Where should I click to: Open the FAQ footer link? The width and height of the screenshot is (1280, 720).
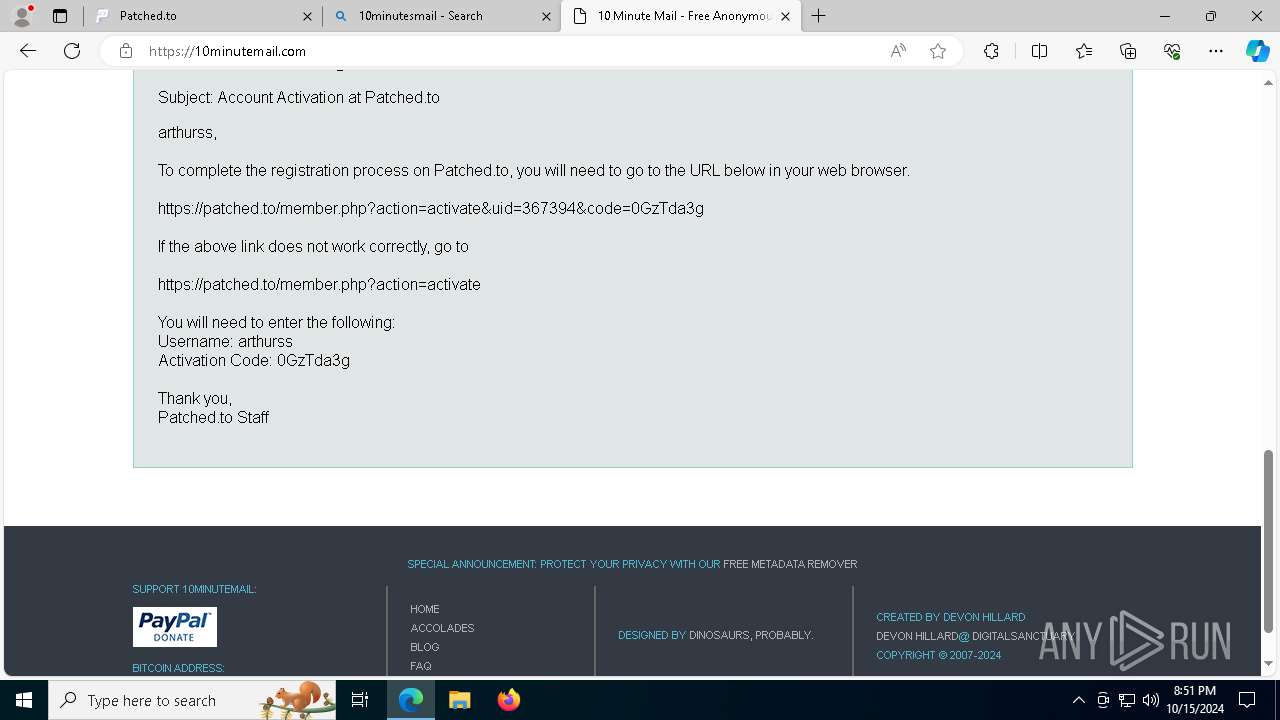421,666
